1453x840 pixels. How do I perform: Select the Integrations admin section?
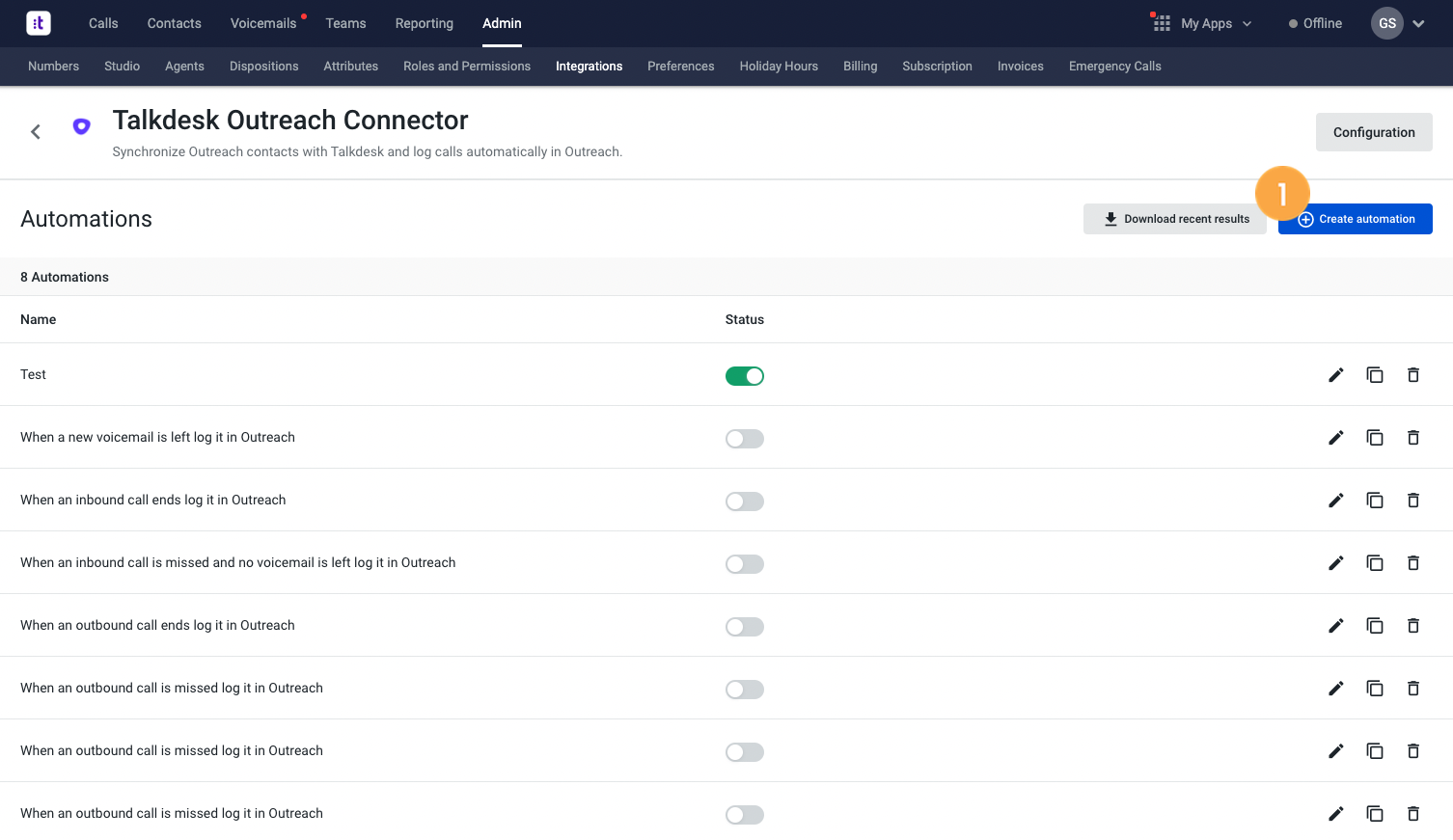click(589, 67)
